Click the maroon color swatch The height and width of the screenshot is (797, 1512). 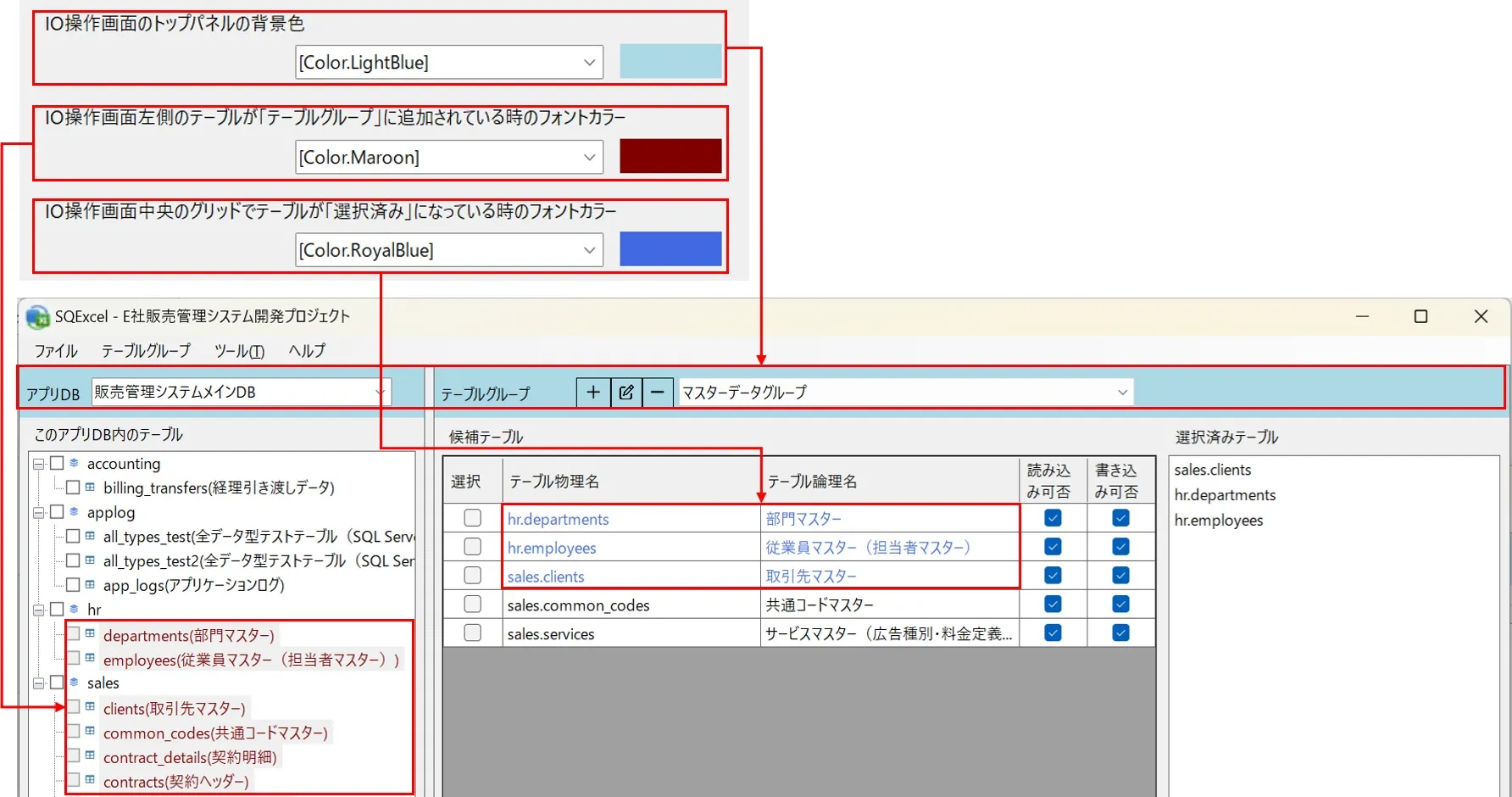(x=670, y=157)
